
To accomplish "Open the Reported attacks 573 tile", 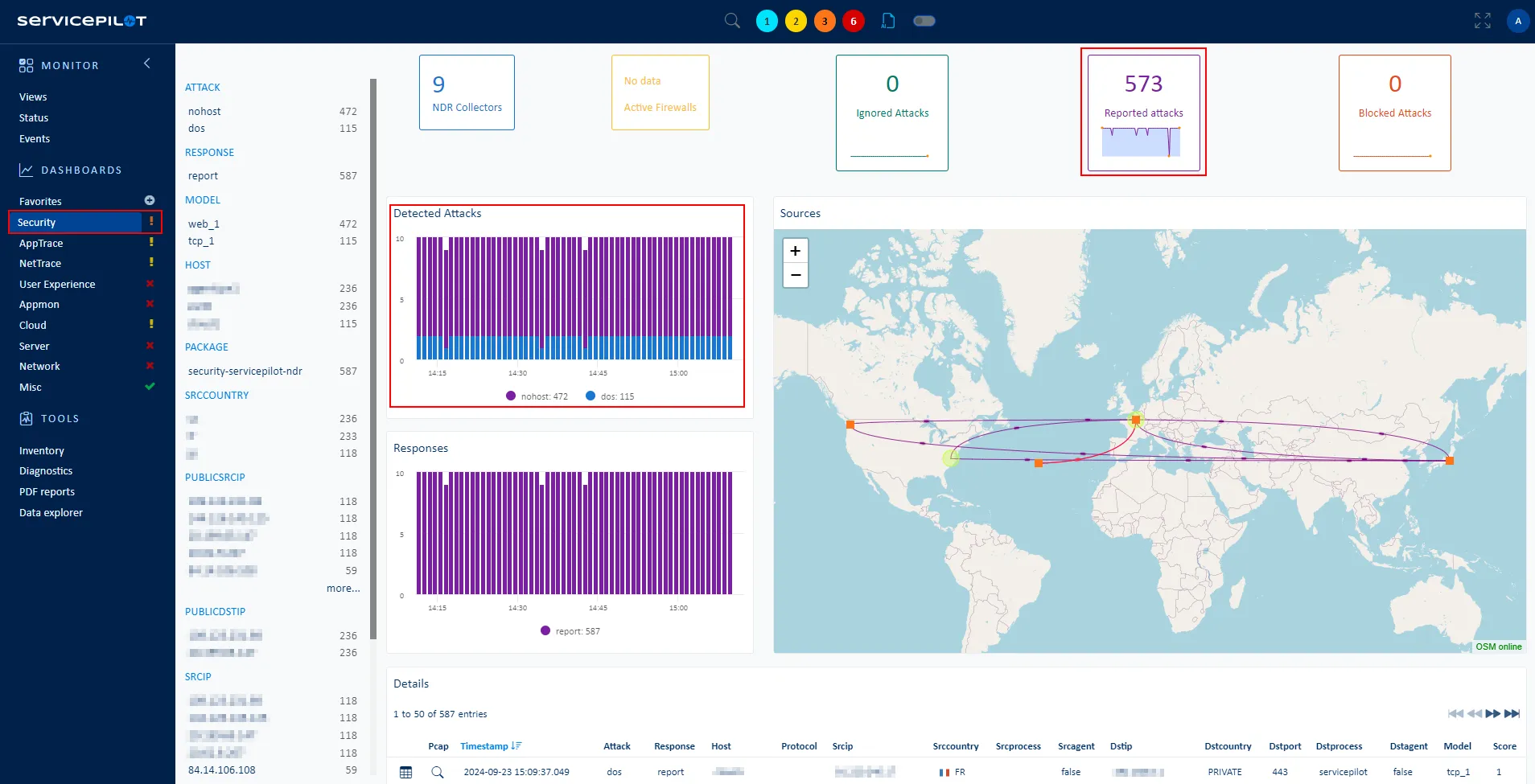I will [1143, 112].
